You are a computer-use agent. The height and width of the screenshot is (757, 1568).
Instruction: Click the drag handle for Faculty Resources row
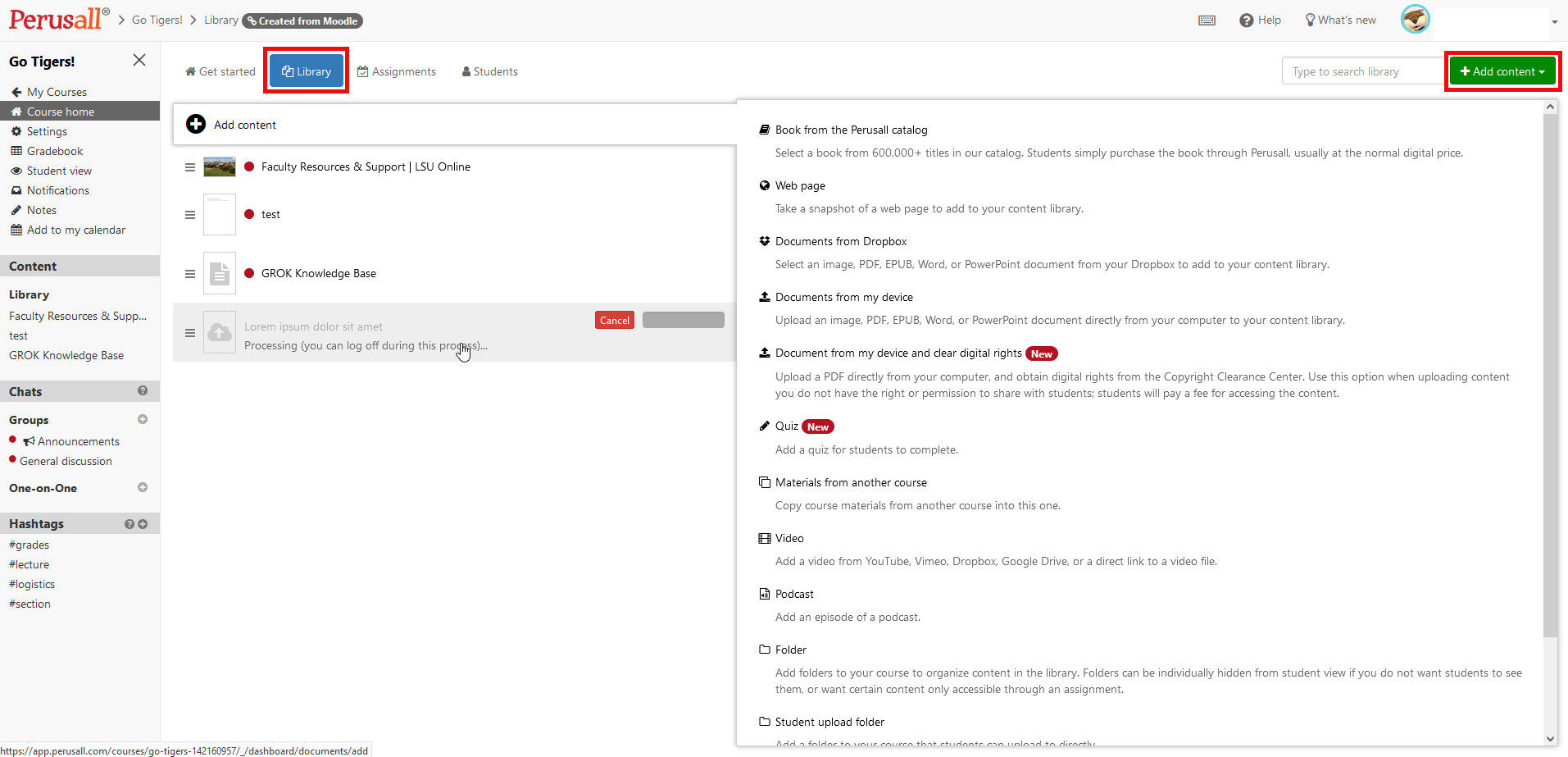point(190,167)
